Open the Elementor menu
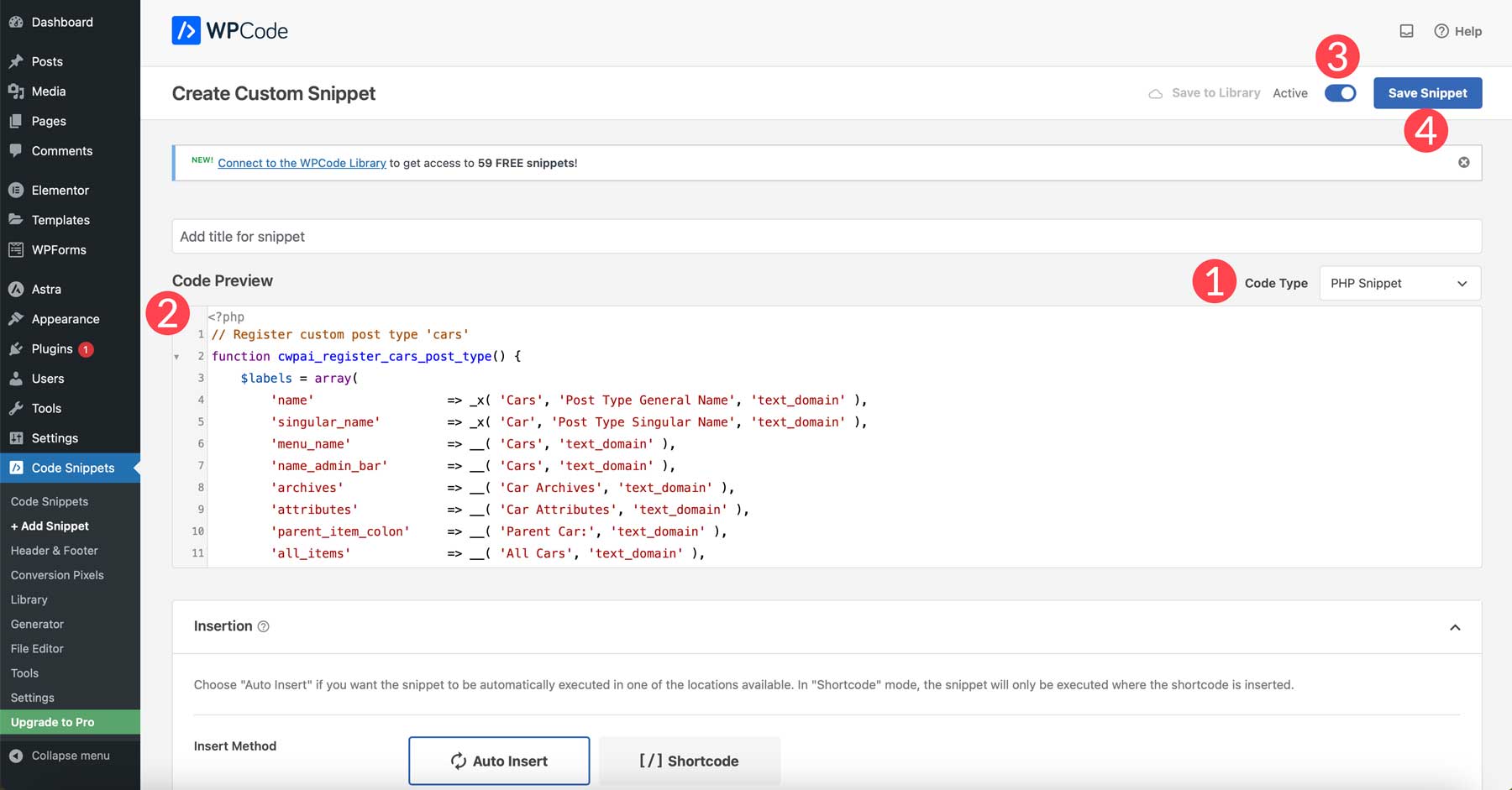This screenshot has width=1512, height=790. tap(60, 190)
